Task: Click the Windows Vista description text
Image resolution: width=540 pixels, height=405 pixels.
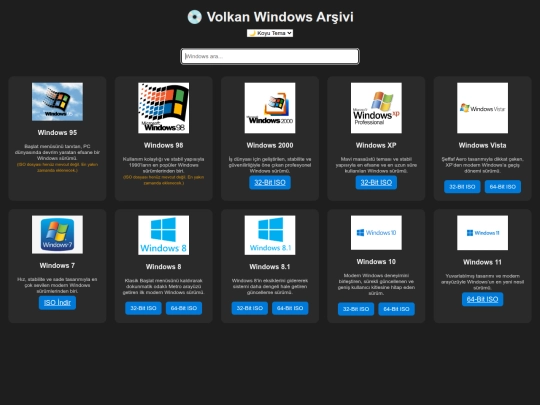Action: [x=482, y=165]
